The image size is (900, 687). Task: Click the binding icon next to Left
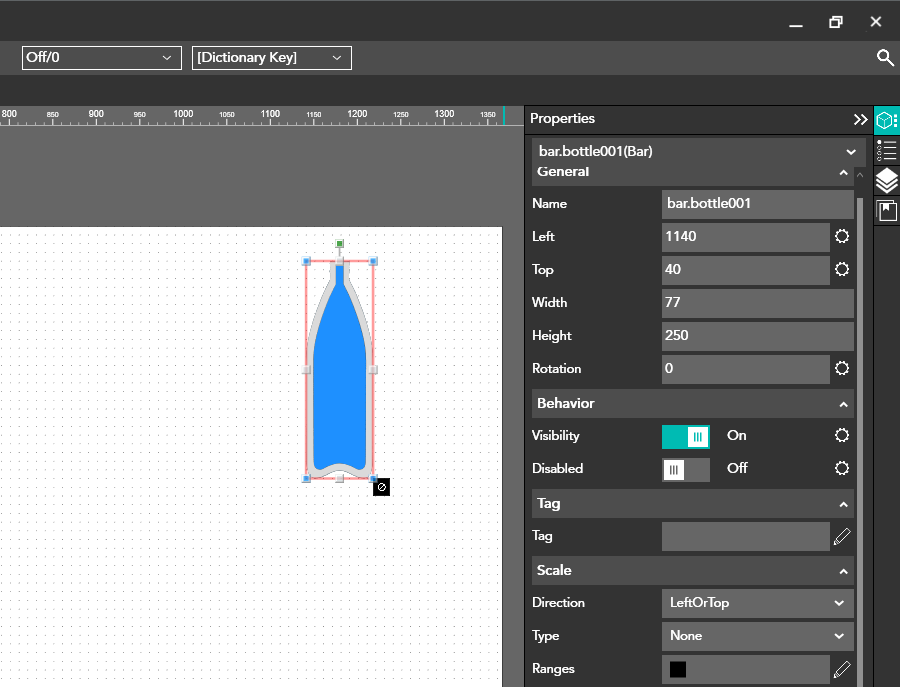(x=842, y=237)
